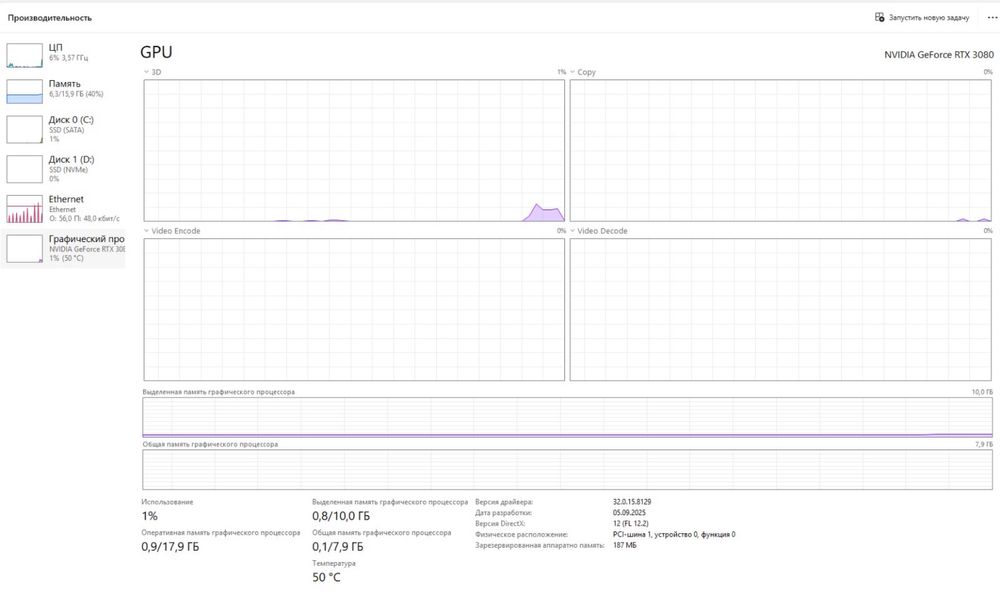The width and height of the screenshot is (1000, 596).
Task: Click 'Оперативная память графического процессора' label
Action: click(221, 532)
